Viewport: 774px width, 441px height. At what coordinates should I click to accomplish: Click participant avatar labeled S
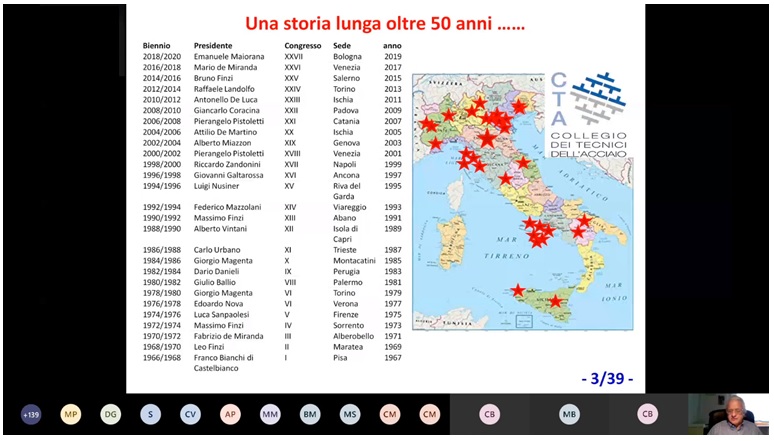151,415
